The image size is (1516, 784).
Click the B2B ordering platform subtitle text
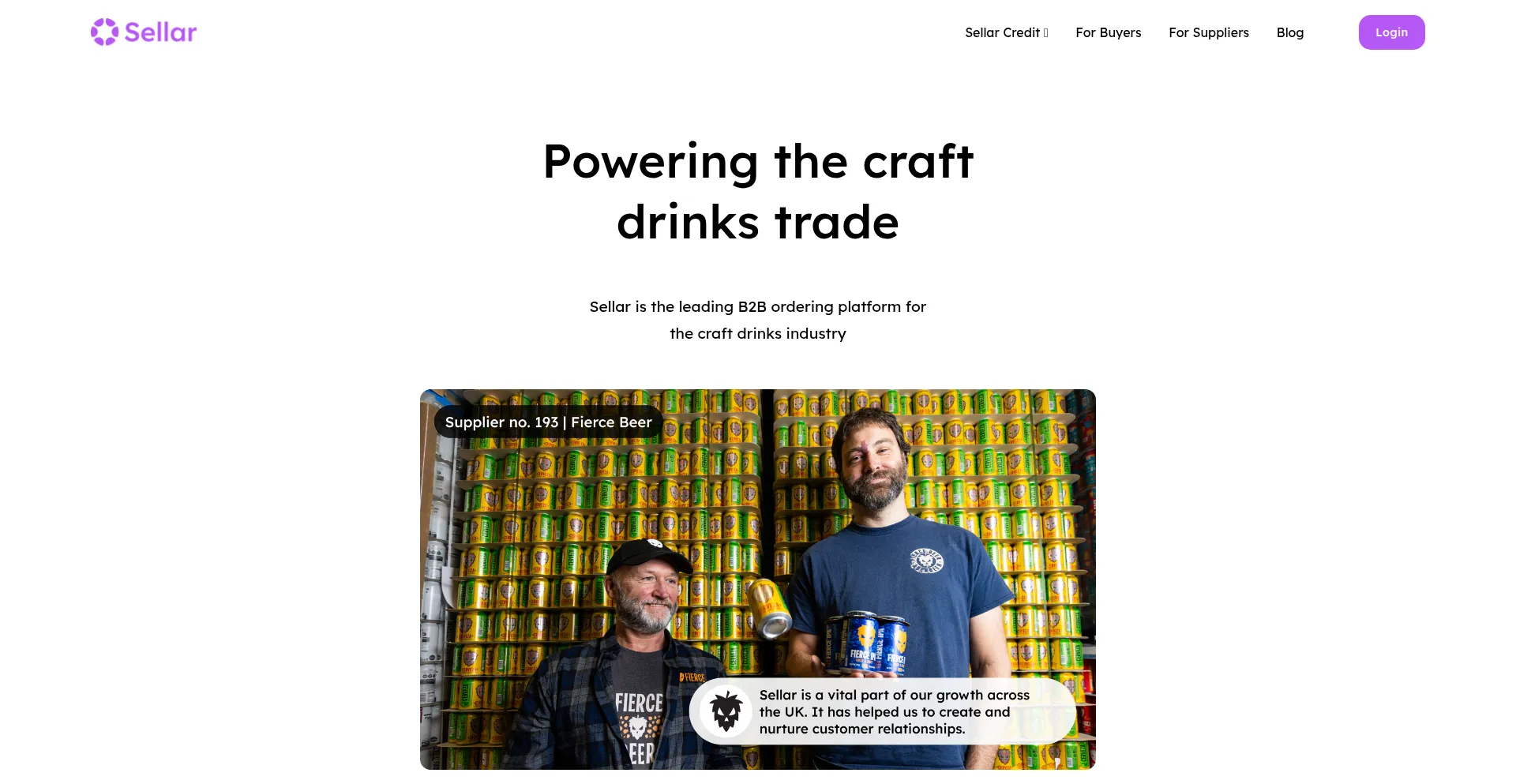pyautogui.click(x=758, y=320)
